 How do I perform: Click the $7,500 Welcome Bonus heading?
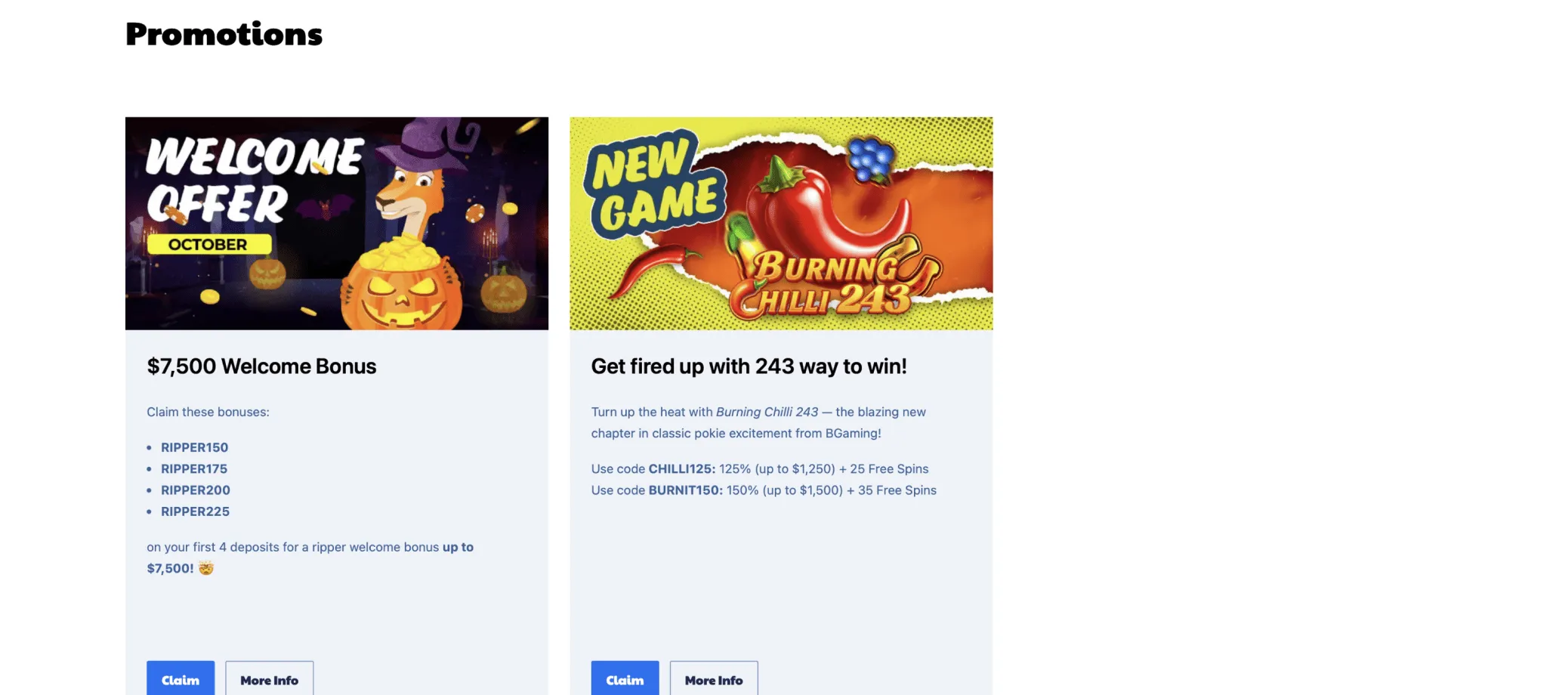261,366
